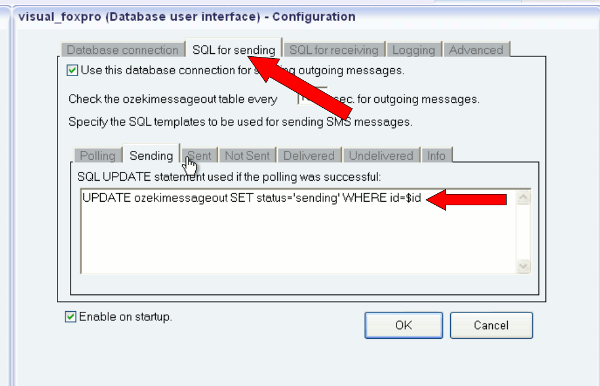Open the Not Sent sub-tab
This screenshot has width=600, height=386.
click(247, 156)
